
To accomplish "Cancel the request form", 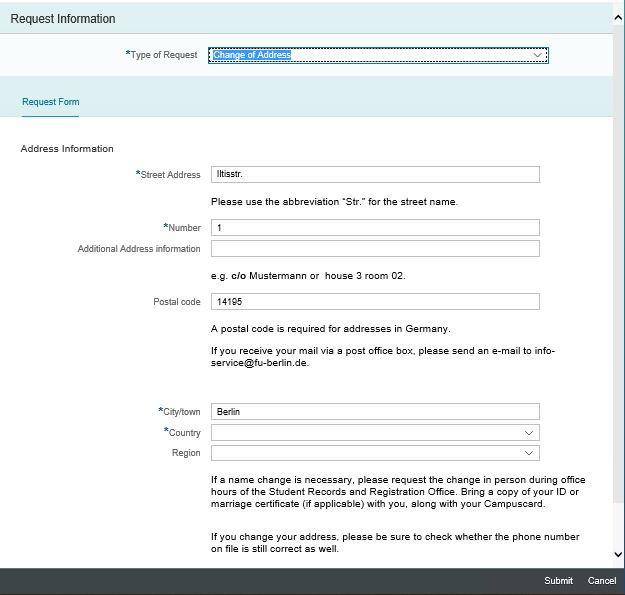I will [x=602, y=581].
